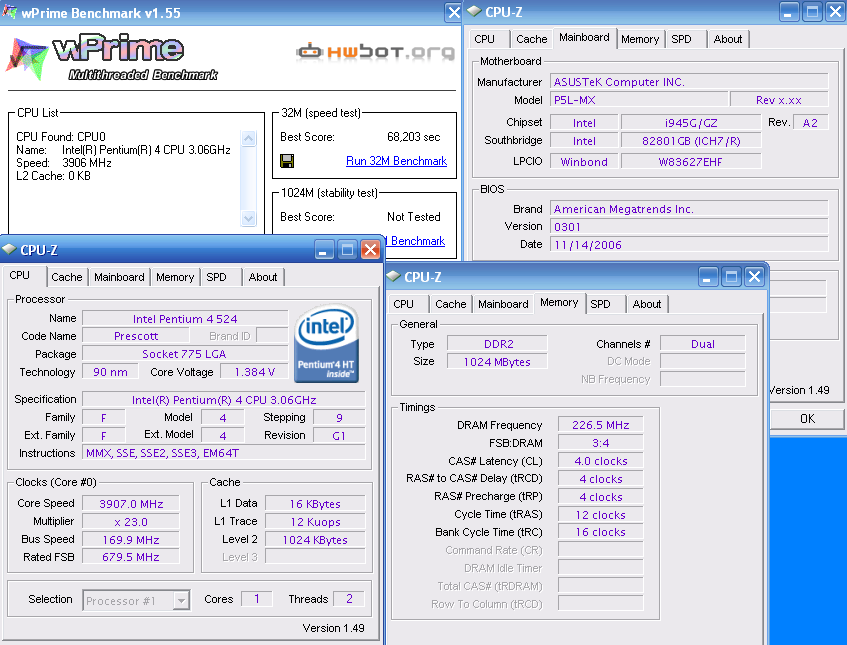
Task: Click the Multiplier x 23.0 field
Action: [x=131, y=522]
